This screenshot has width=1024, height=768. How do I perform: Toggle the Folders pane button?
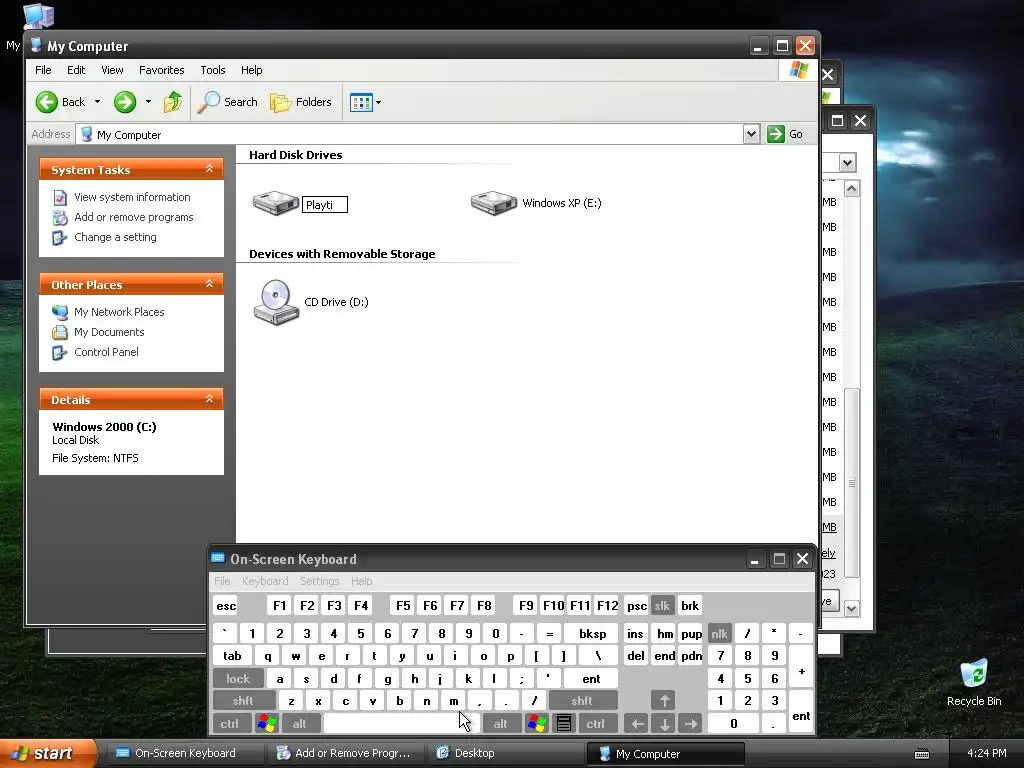[x=301, y=102]
